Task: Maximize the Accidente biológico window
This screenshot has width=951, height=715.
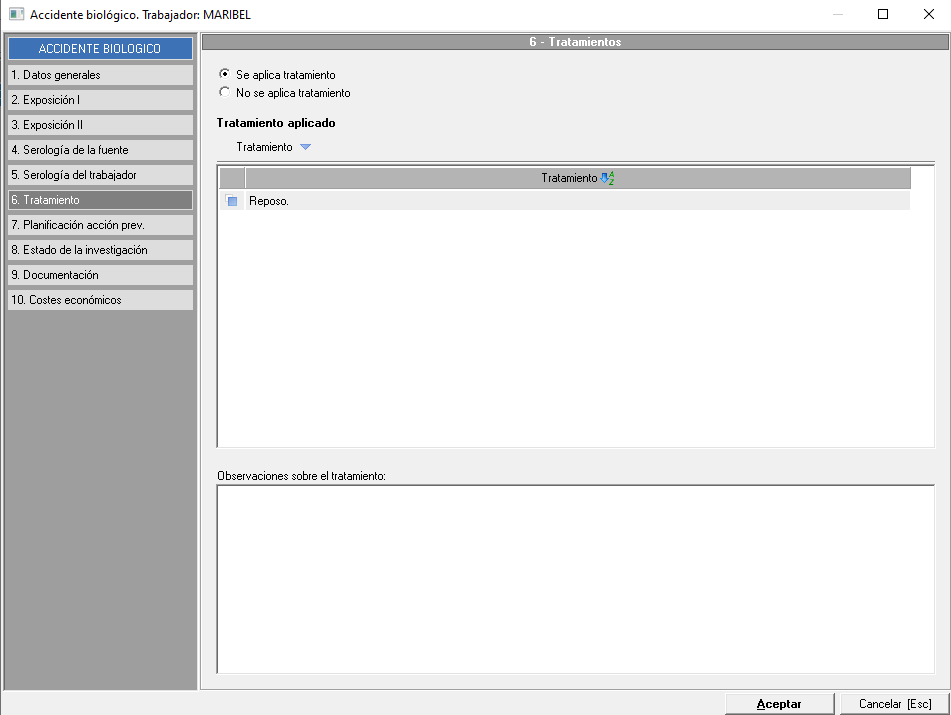Action: [x=883, y=15]
